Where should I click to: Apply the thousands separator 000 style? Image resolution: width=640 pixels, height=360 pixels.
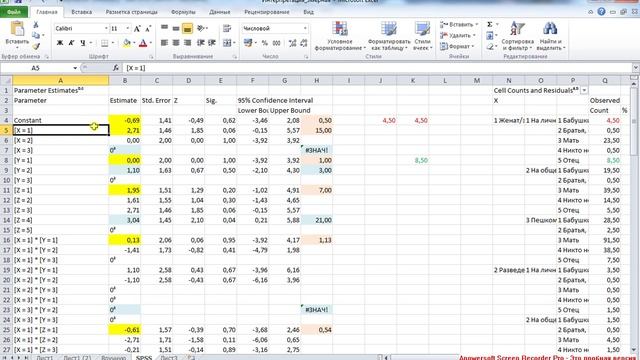tap(276, 43)
